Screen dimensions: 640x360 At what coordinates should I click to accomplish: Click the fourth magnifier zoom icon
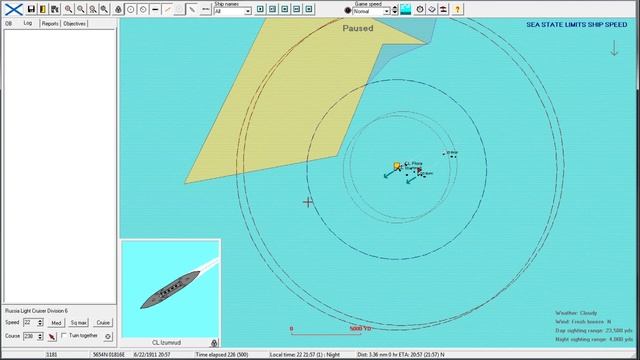pos(104,9)
